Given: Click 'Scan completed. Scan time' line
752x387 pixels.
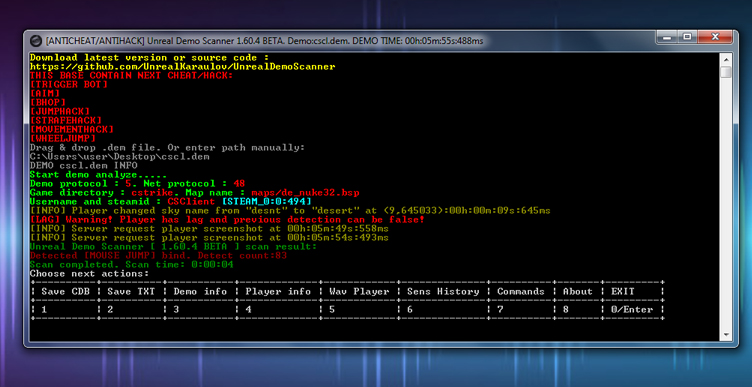Looking at the screenshot, I should tap(131, 265).
